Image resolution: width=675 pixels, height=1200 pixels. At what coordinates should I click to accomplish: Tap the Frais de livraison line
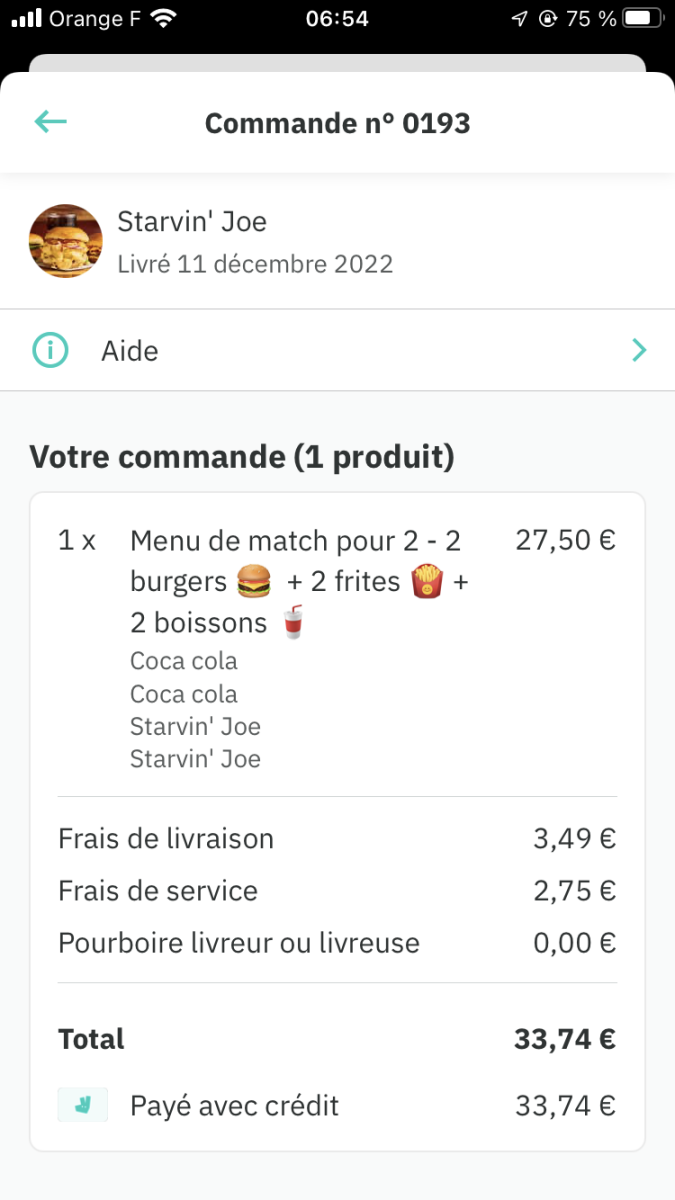(166, 838)
